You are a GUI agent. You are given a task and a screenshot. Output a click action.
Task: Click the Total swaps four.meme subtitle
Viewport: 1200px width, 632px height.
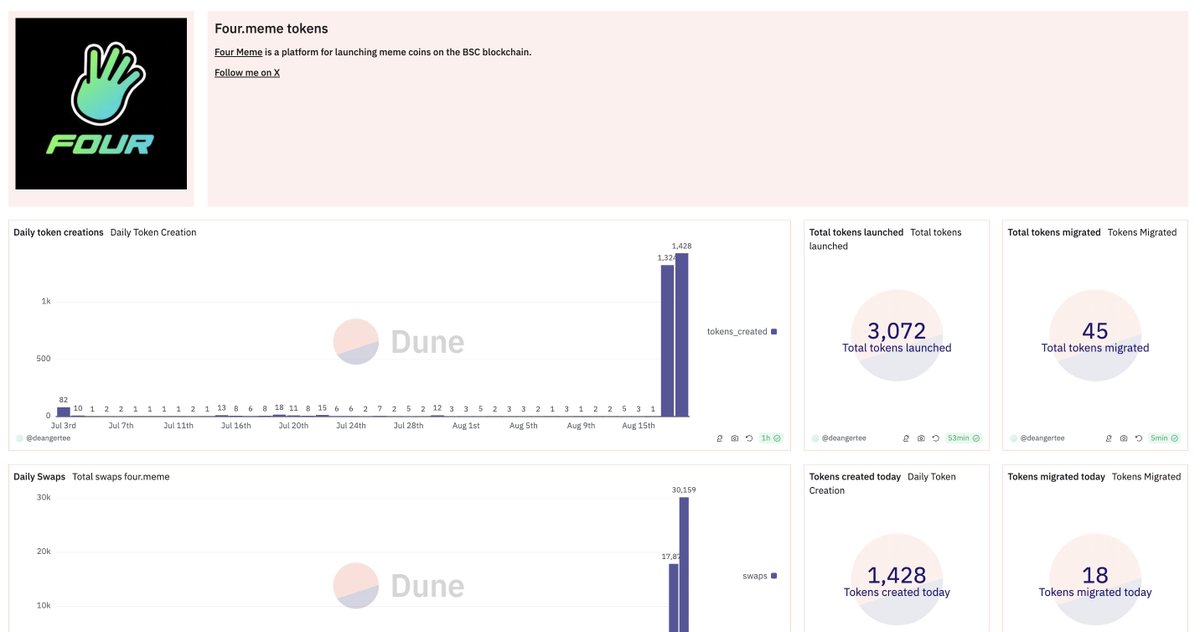click(x=121, y=477)
